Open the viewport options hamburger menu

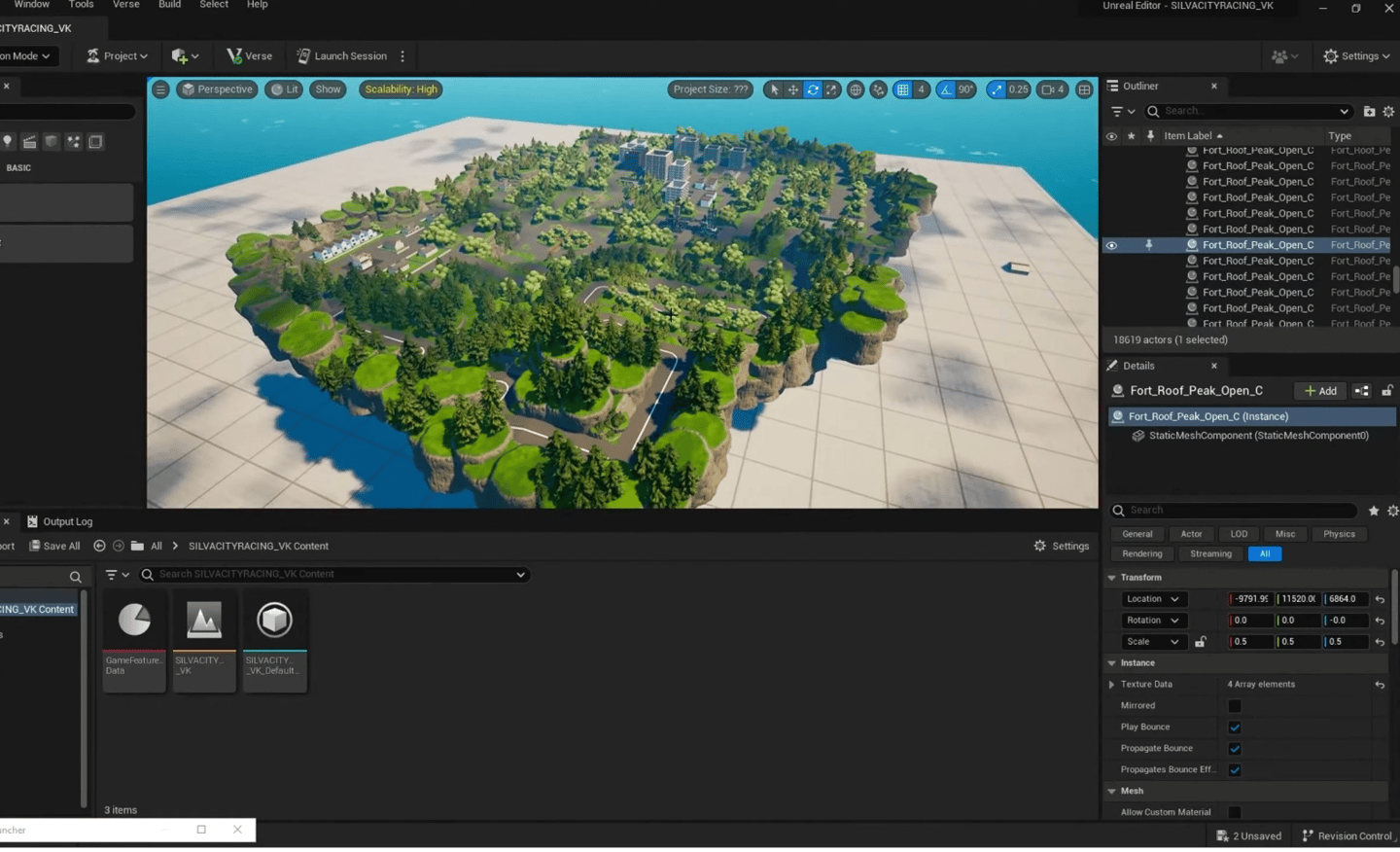click(x=160, y=89)
